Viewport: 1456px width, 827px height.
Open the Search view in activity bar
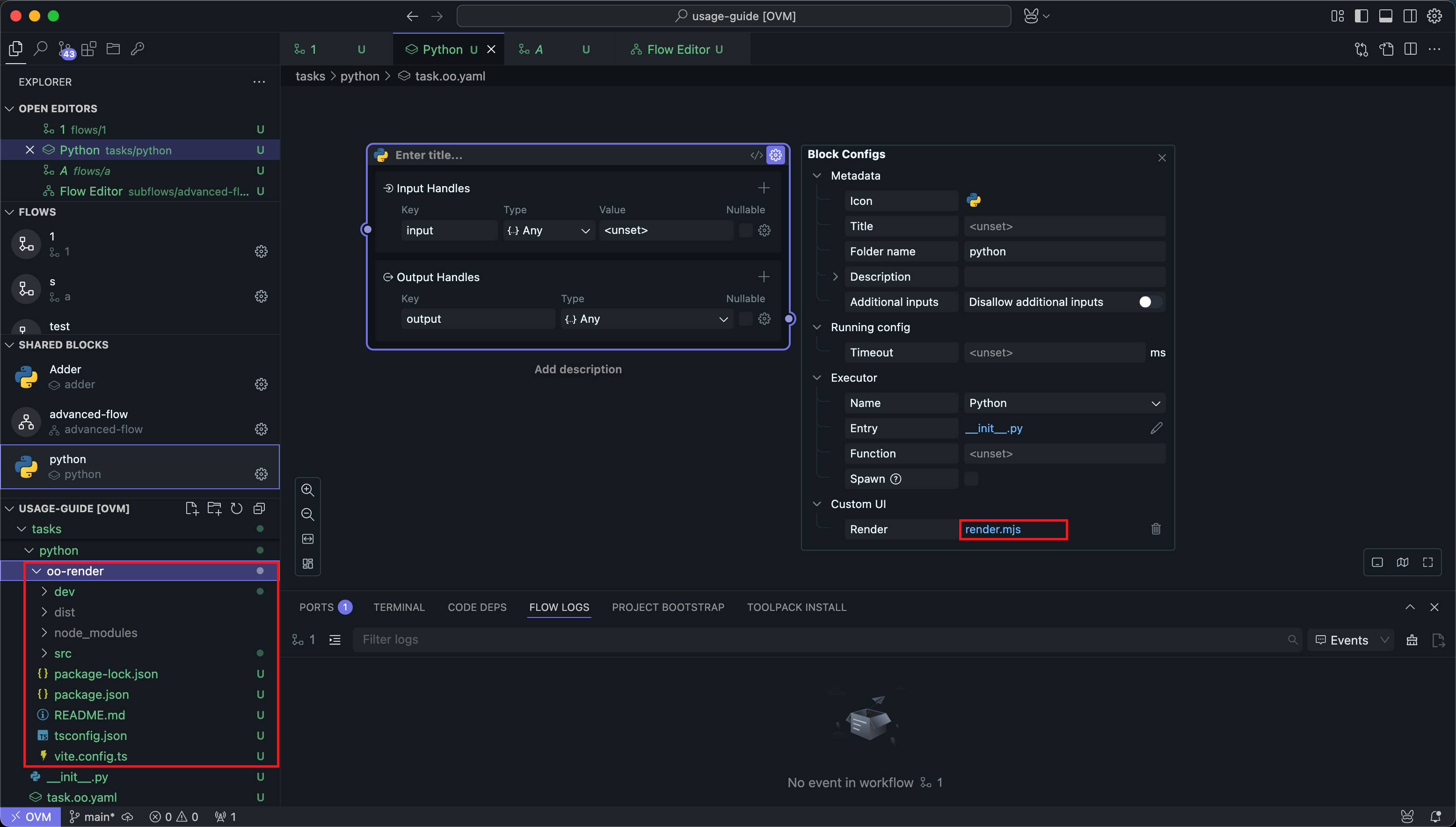point(40,49)
